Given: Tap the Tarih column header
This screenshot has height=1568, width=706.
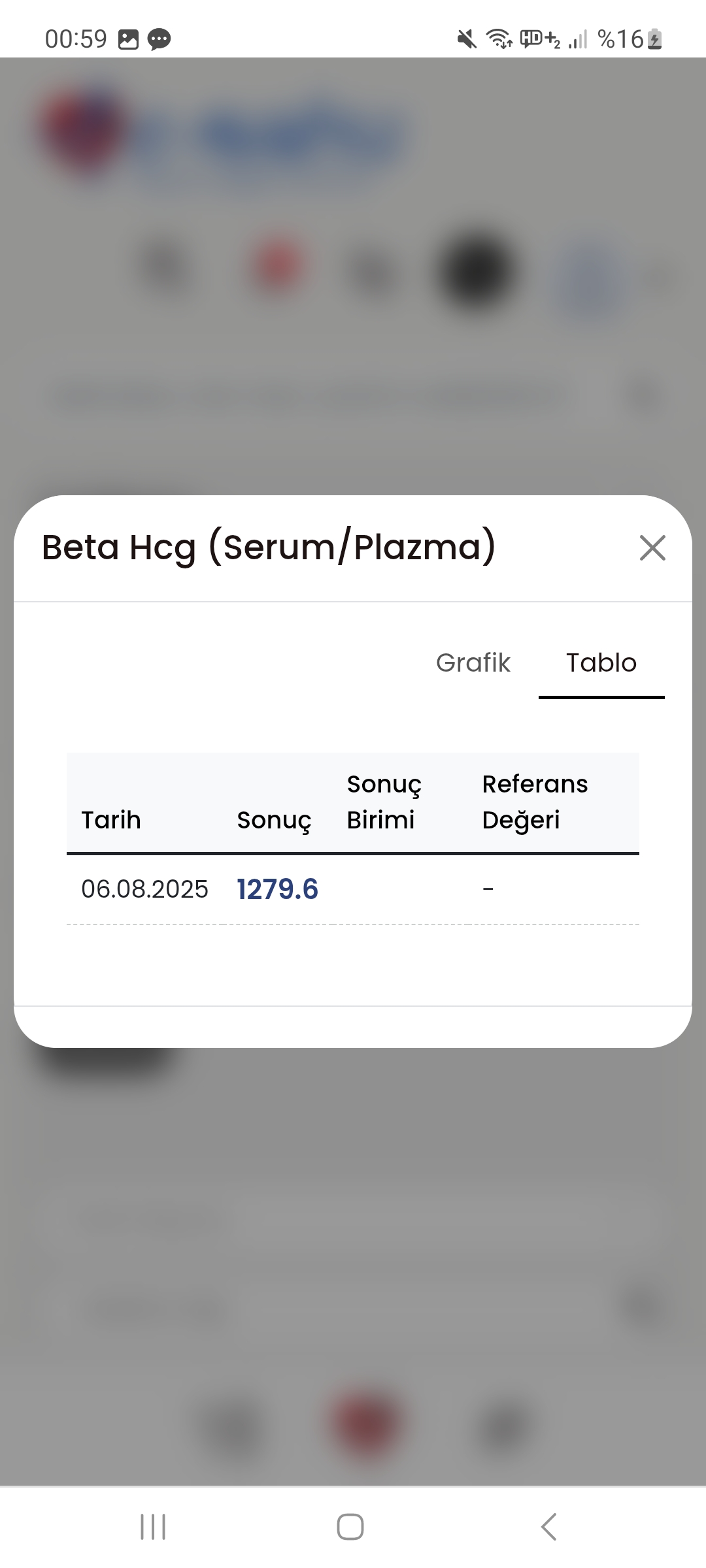Looking at the screenshot, I should (111, 820).
